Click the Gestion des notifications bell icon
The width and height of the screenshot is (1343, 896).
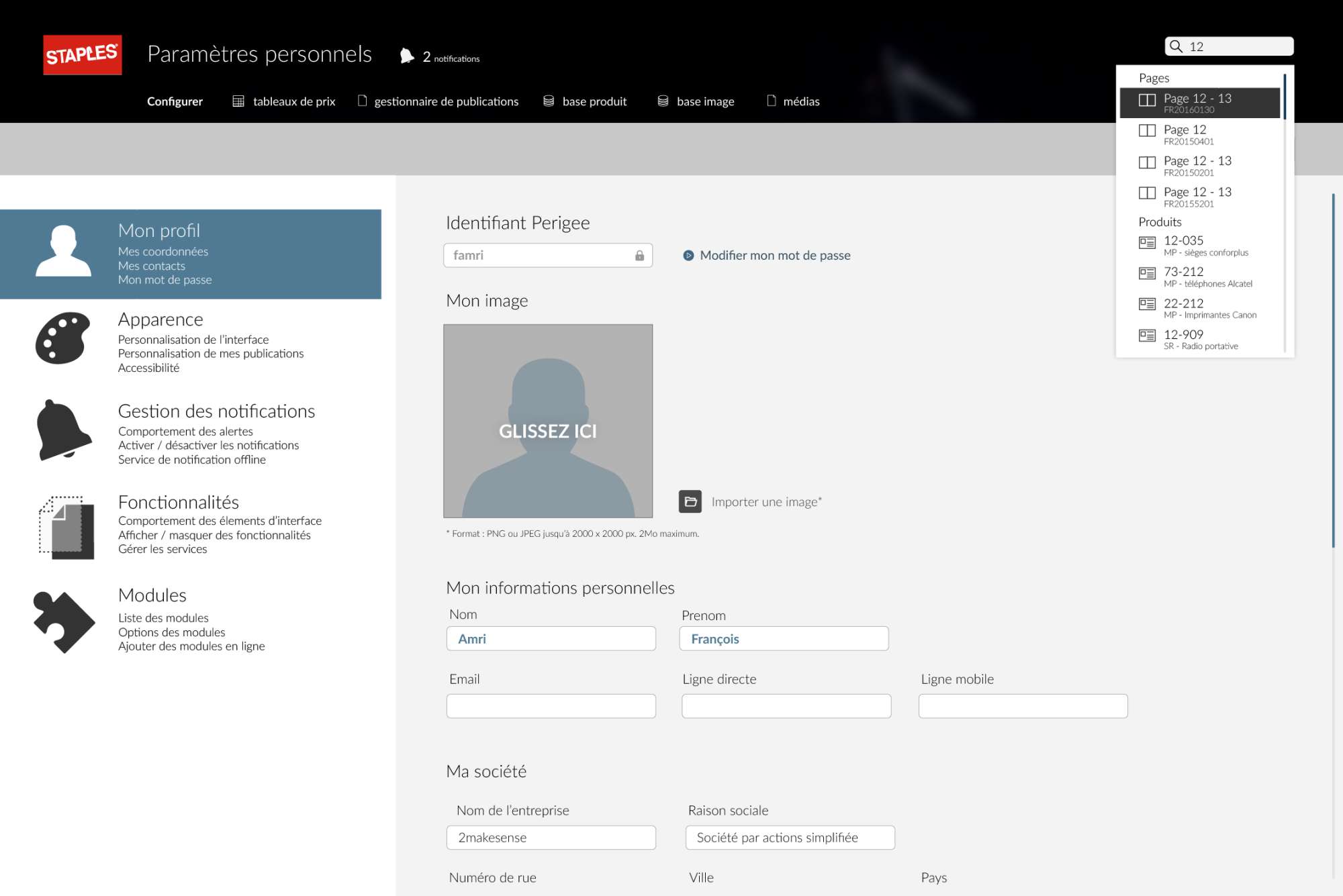pyautogui.click(x=63, y=430)
